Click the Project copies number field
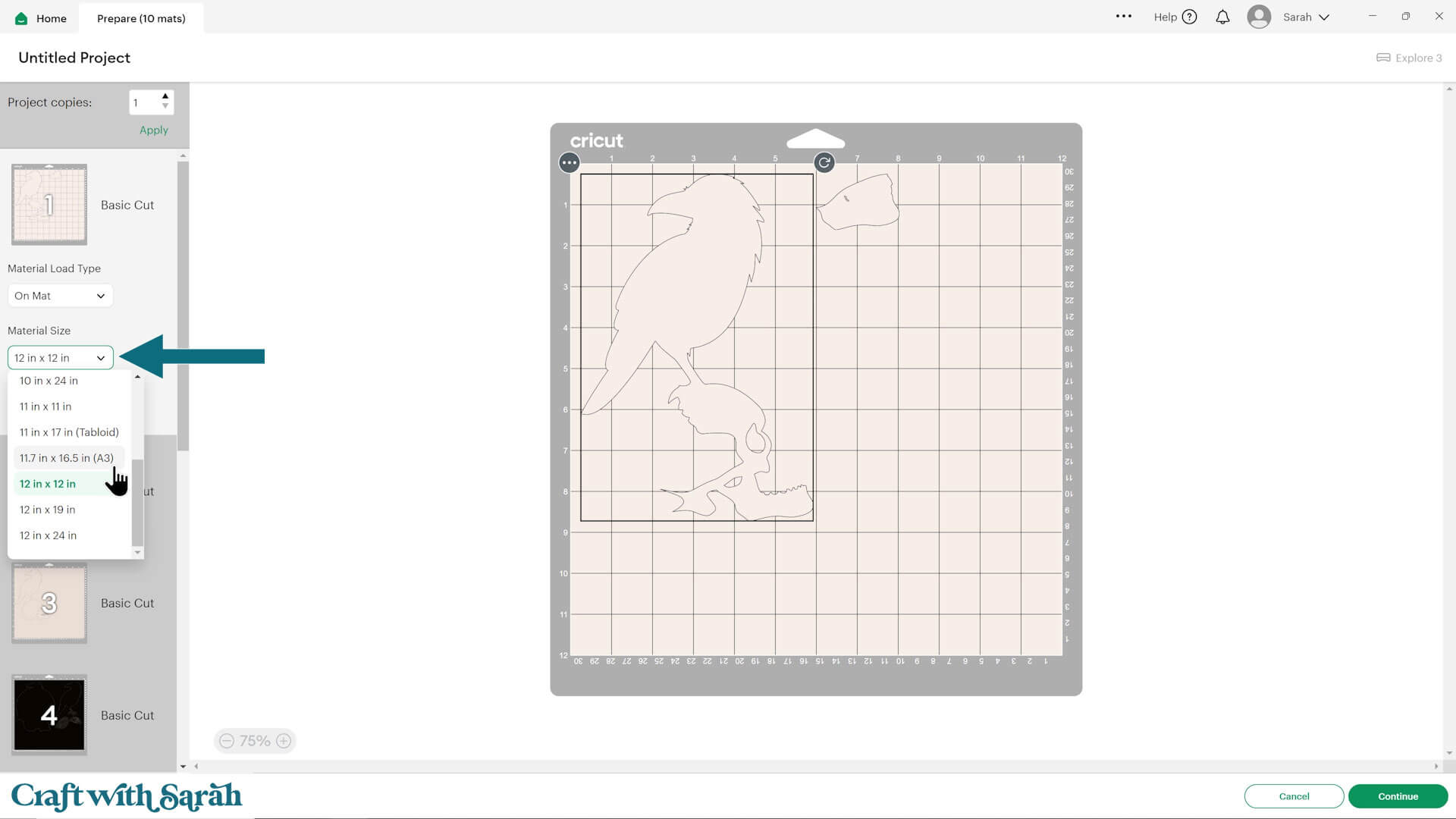The height and width of the screenshot is (819, 1456). [x=144, y=102]
